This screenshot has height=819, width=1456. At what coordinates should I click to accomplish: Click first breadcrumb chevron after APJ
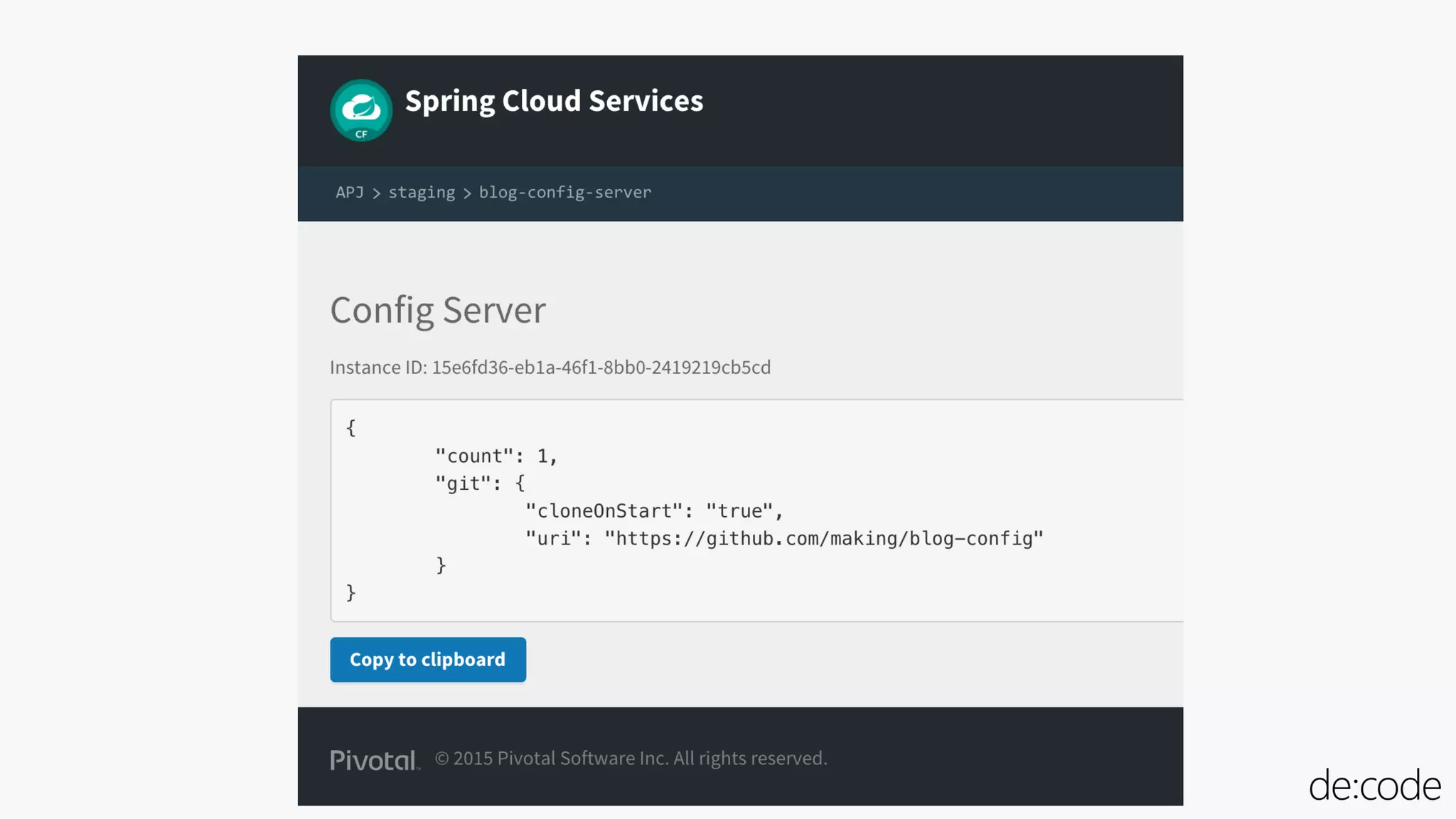[x=376, y=193]
